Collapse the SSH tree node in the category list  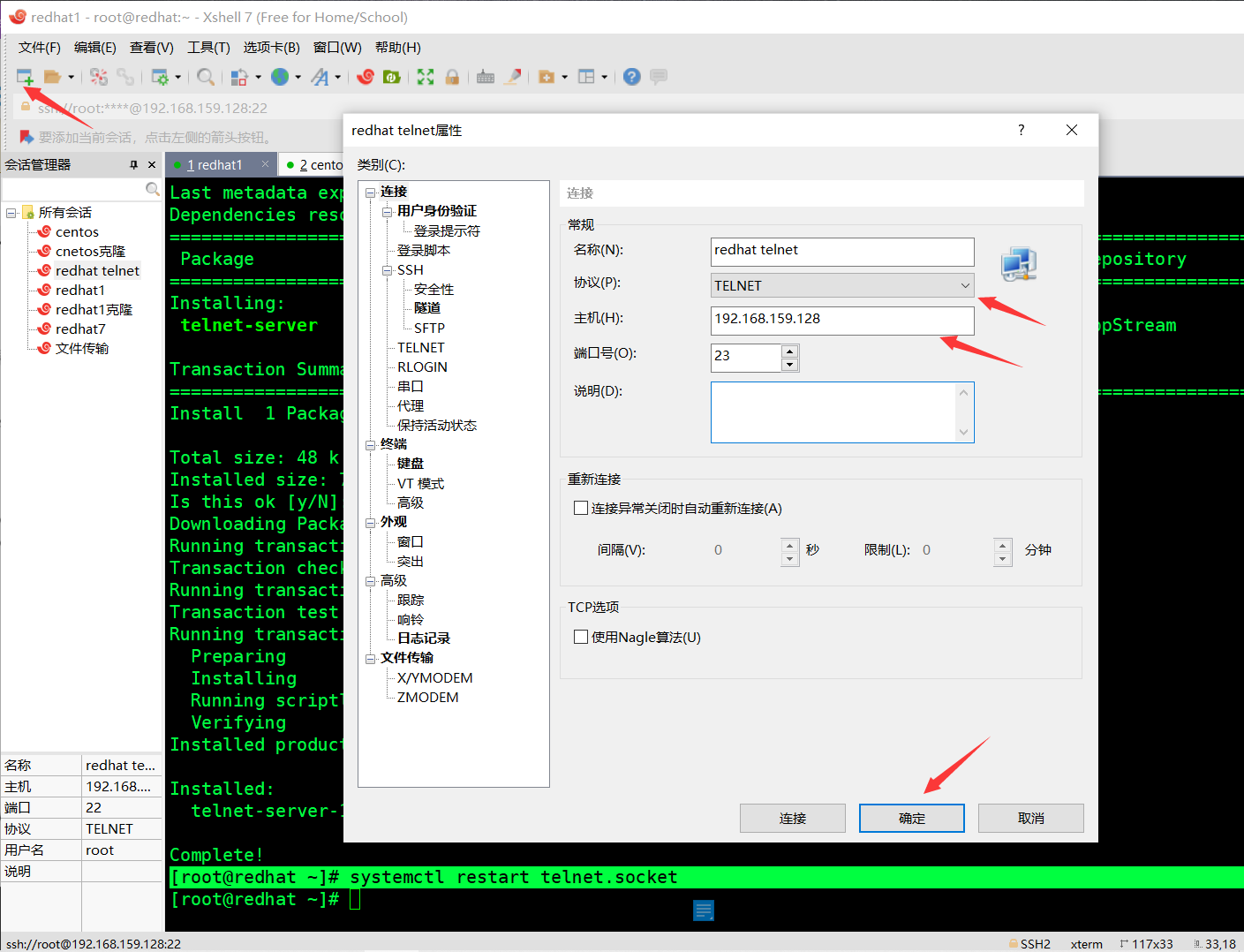tap(387, 269)
